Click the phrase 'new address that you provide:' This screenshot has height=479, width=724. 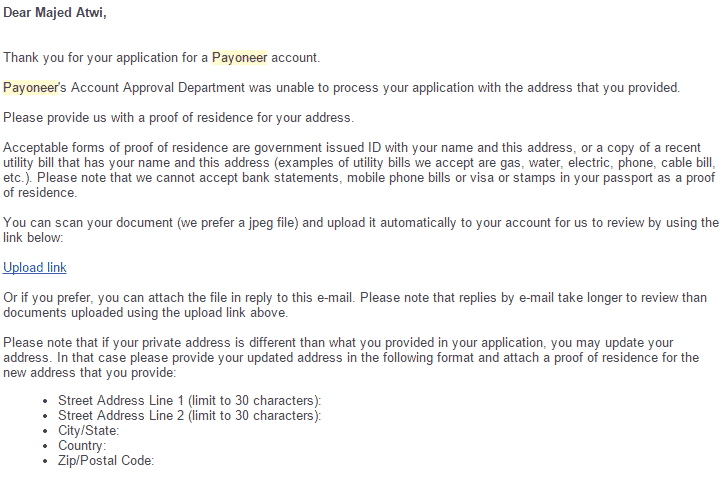pos(90,373)
